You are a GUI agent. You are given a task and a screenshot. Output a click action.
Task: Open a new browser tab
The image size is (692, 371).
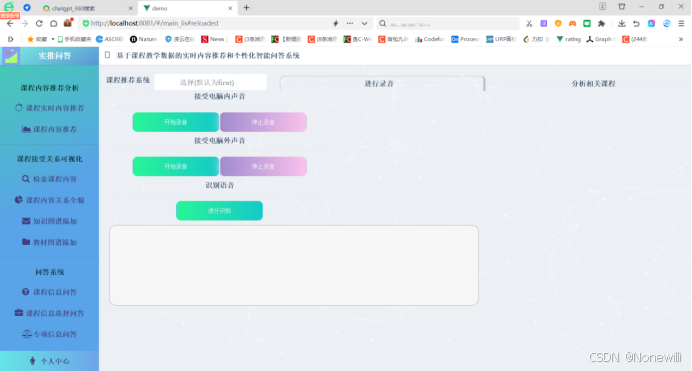246,7
